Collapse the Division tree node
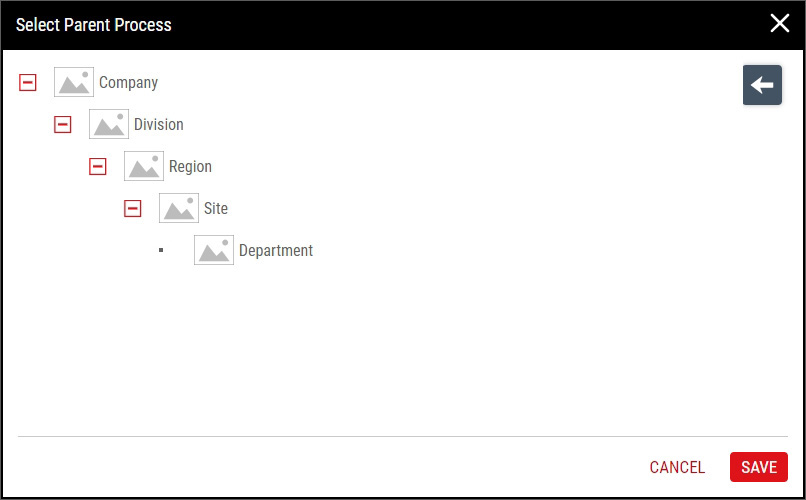This screenshot has height=500, width=806. (x=63, y=124)
